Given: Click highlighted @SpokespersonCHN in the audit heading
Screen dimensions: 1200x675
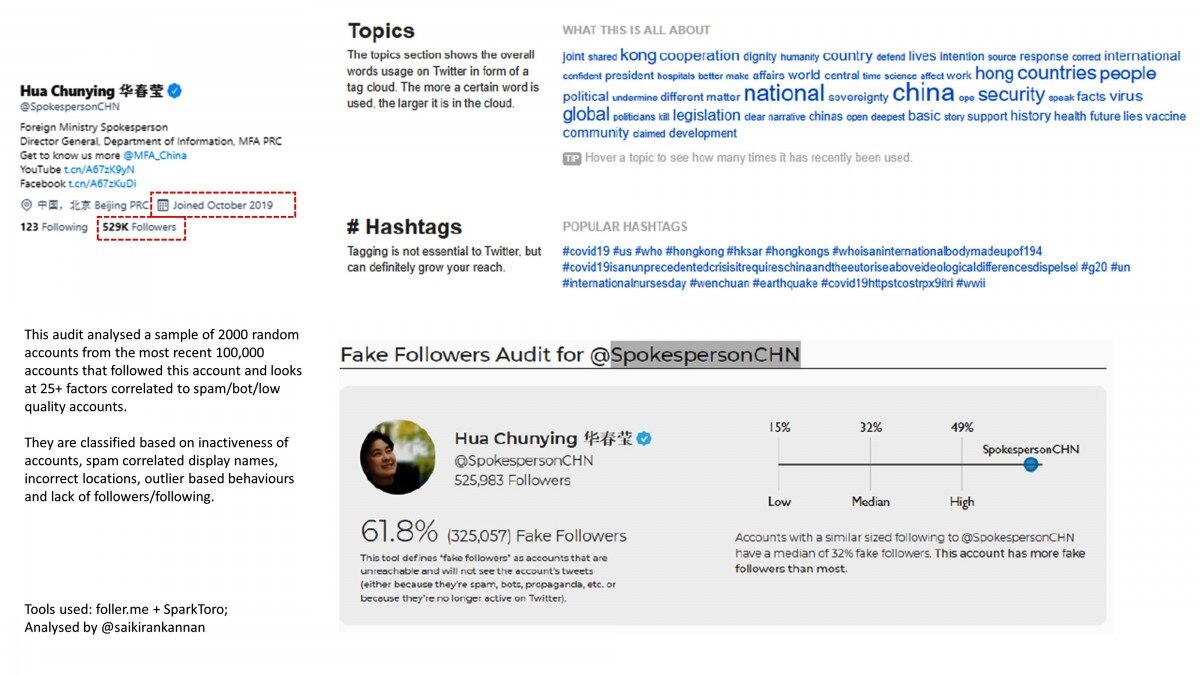Looking at the screenshot, I should 705,355.
